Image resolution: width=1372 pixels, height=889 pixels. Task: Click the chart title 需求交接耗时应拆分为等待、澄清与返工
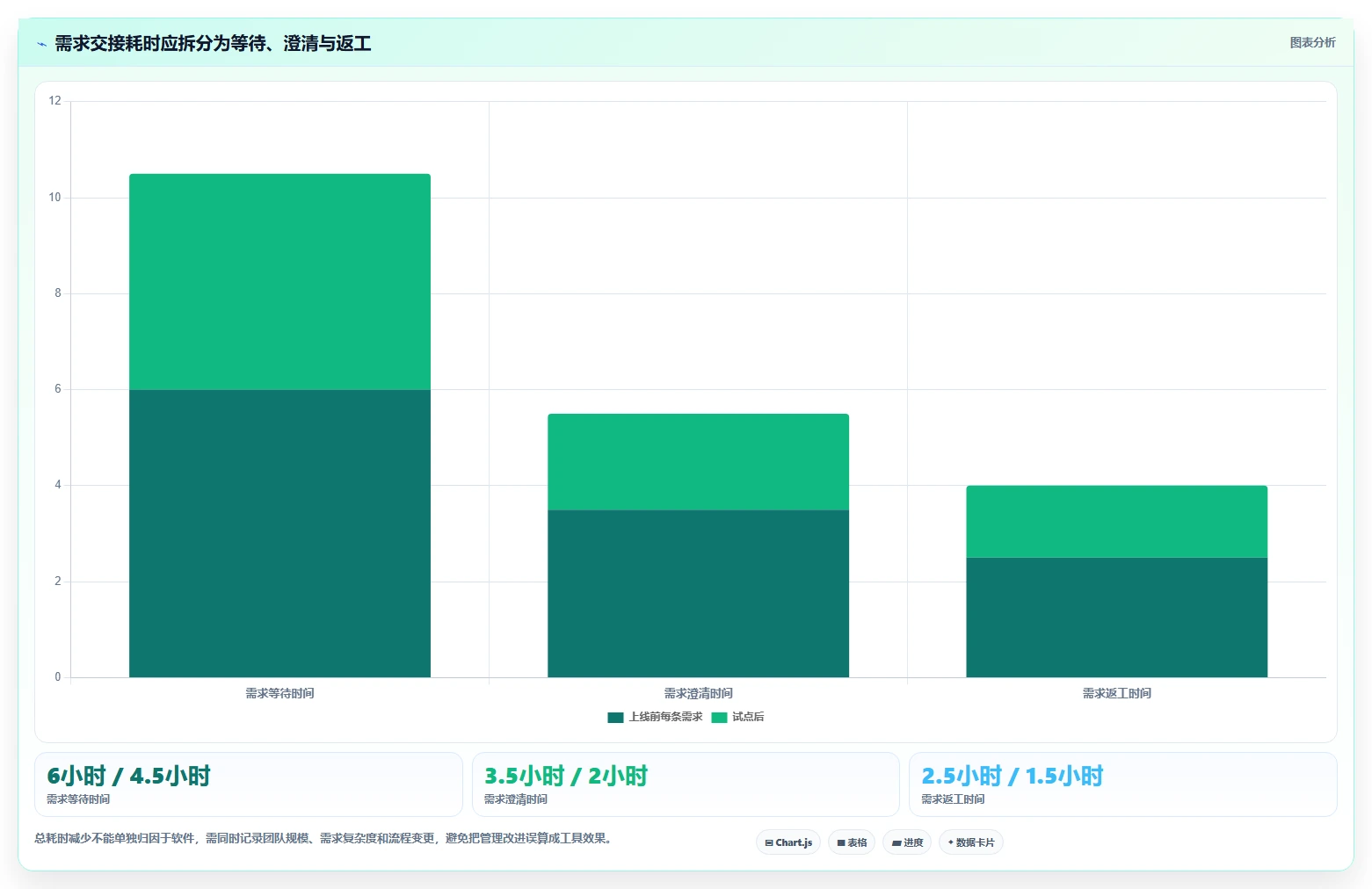click(x=213, y=44)
